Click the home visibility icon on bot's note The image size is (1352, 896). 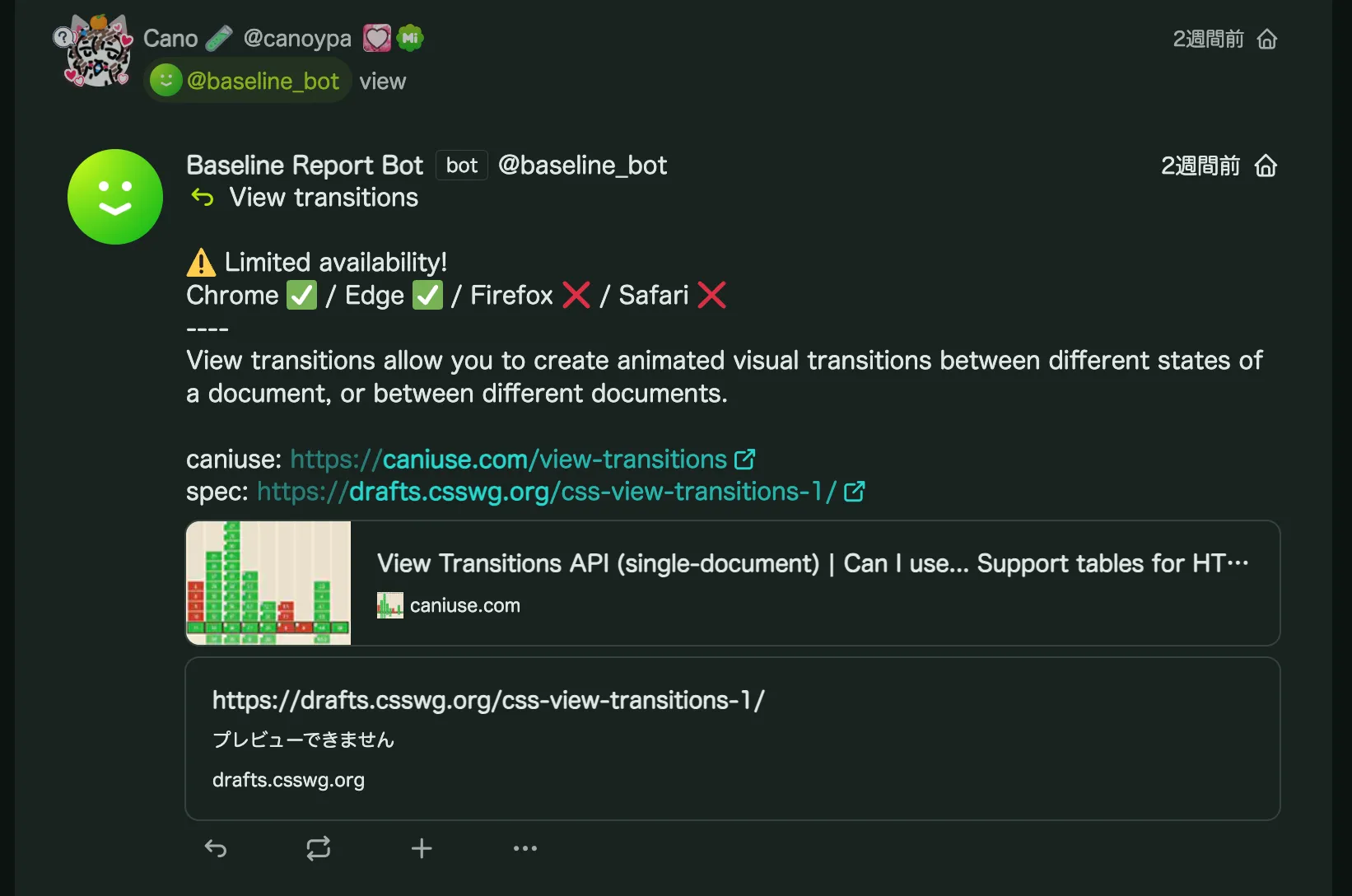pos(1266,166)
